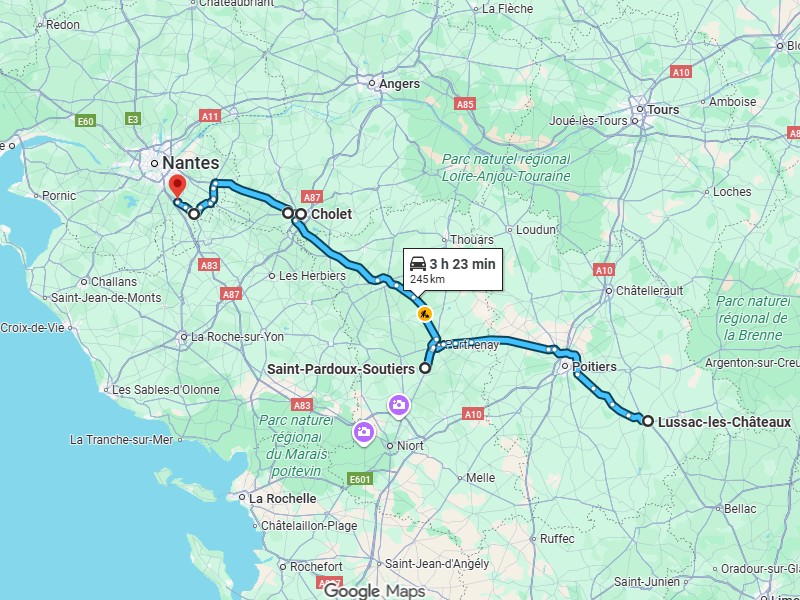This screenshot has height=600, width=800.
Task: Click the Cholet waypoint circle
Action: point(301,214)
